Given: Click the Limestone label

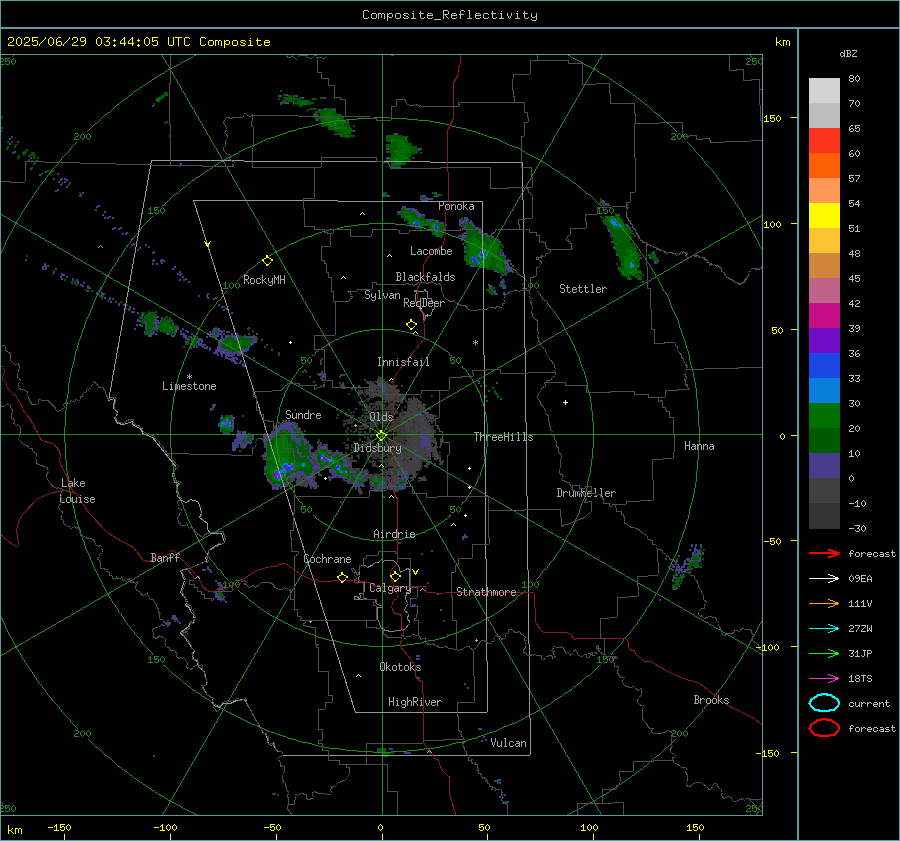Looking at the screenshot, I should (x=189, y=386).
